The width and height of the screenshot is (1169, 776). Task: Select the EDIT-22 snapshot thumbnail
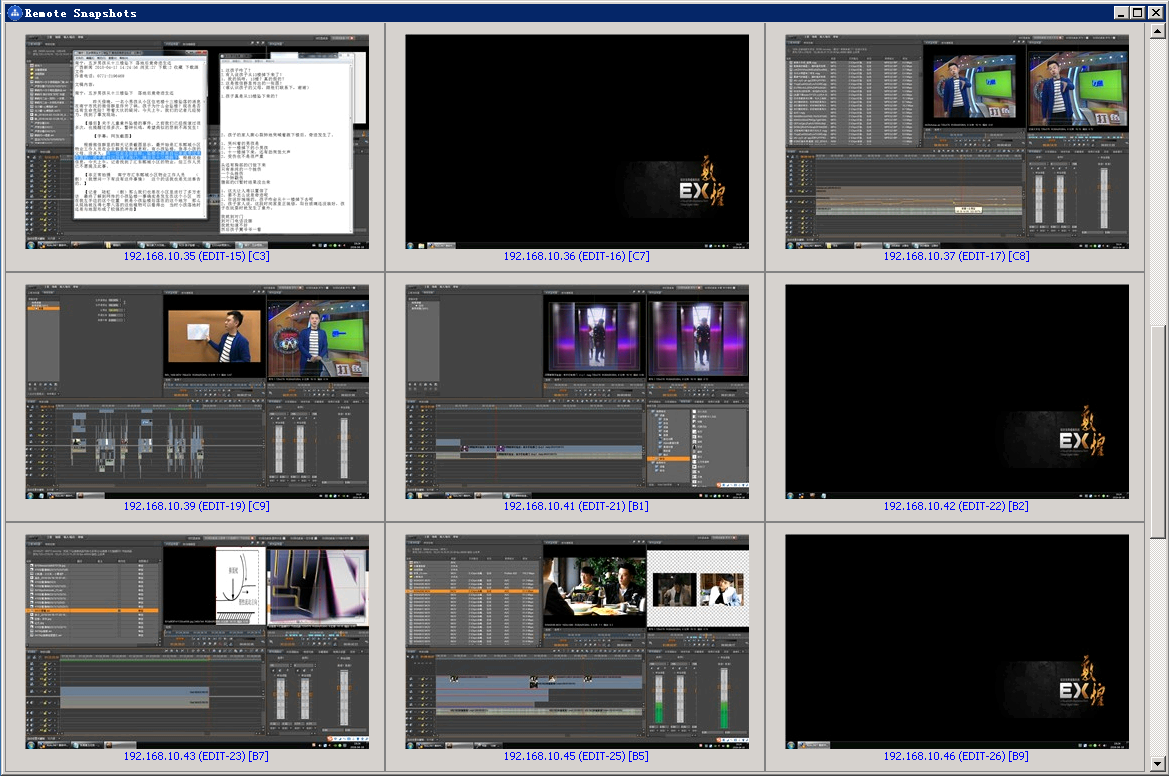tap(956, 391)
